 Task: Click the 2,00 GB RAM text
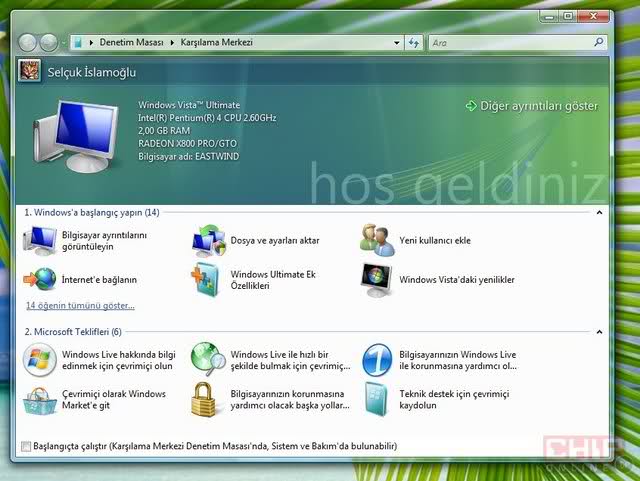click(x=164, y=131)
